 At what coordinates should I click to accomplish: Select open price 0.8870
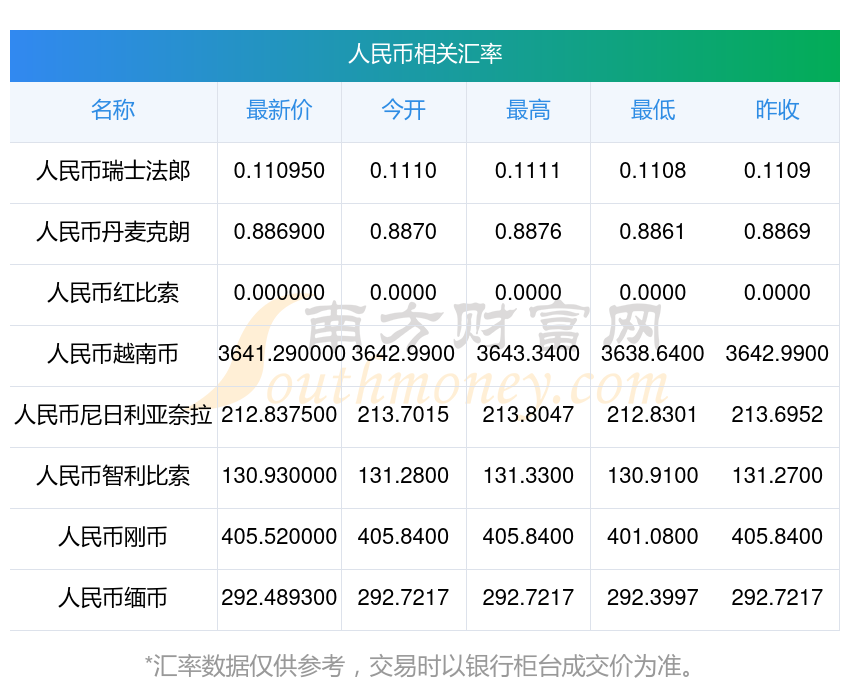click(x=403, y=232)
